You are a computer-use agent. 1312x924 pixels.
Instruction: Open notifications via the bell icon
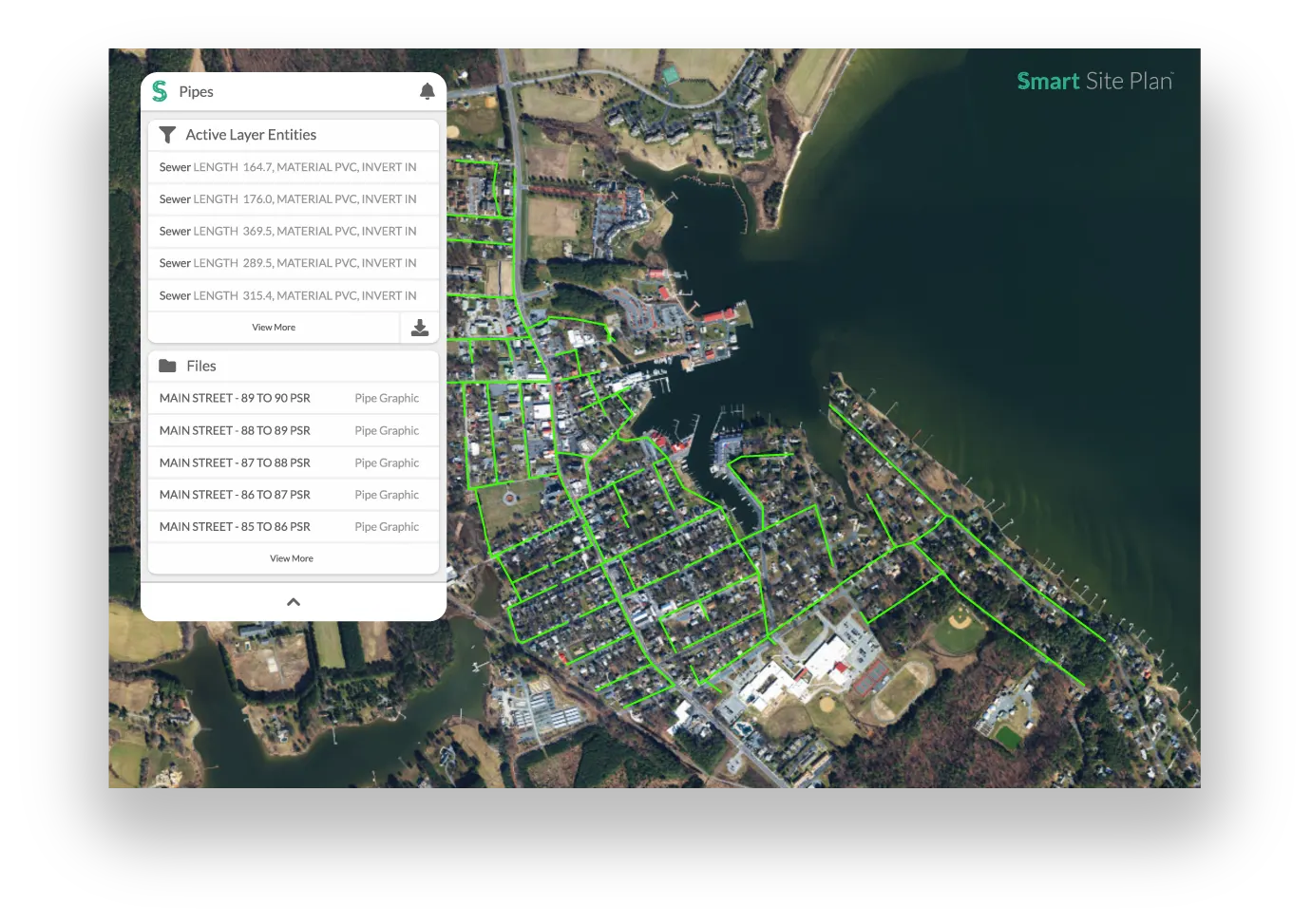(427, 90)
